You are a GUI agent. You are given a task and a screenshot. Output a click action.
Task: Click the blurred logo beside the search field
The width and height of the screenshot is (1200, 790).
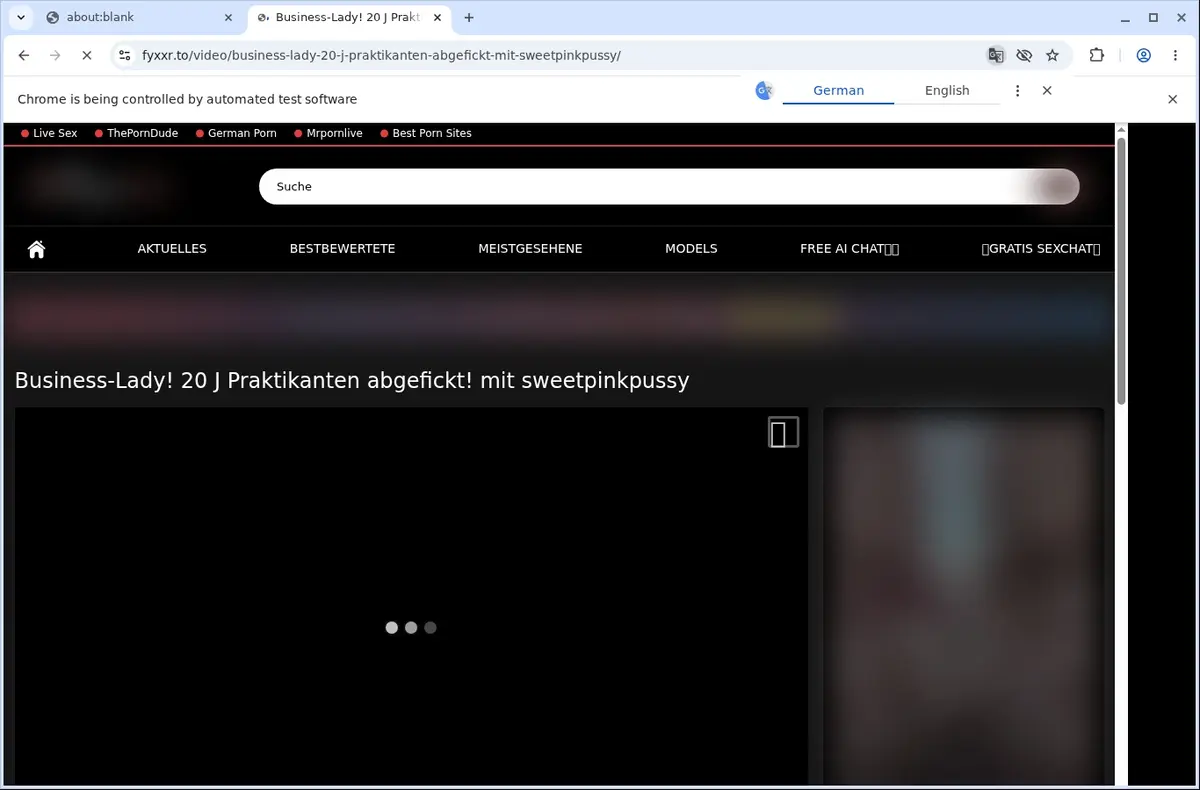(100, 186)
